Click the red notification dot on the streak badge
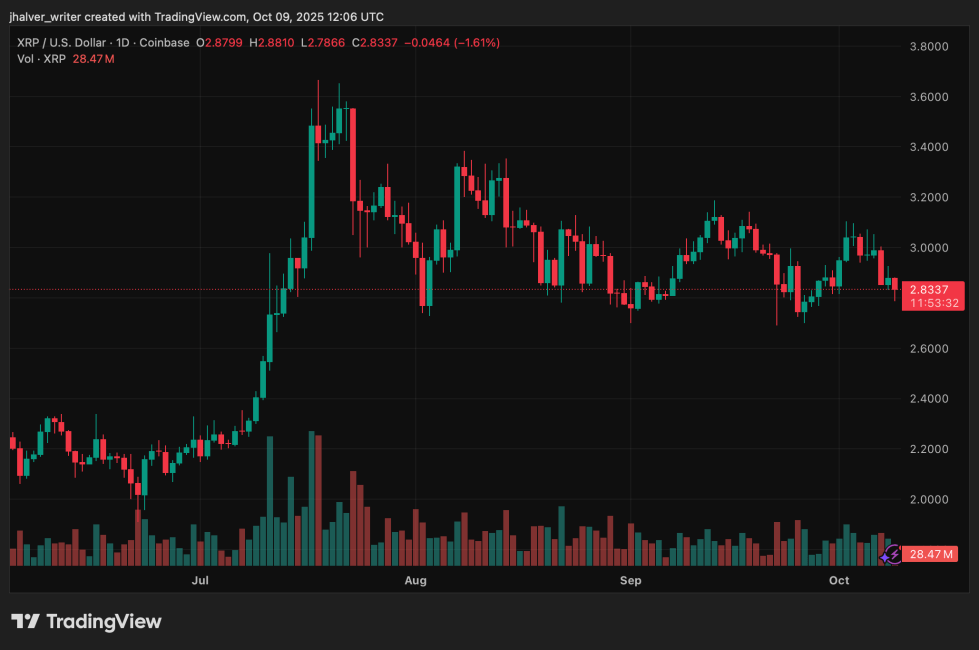Screen dimensions: 979x650 point(901,547)
